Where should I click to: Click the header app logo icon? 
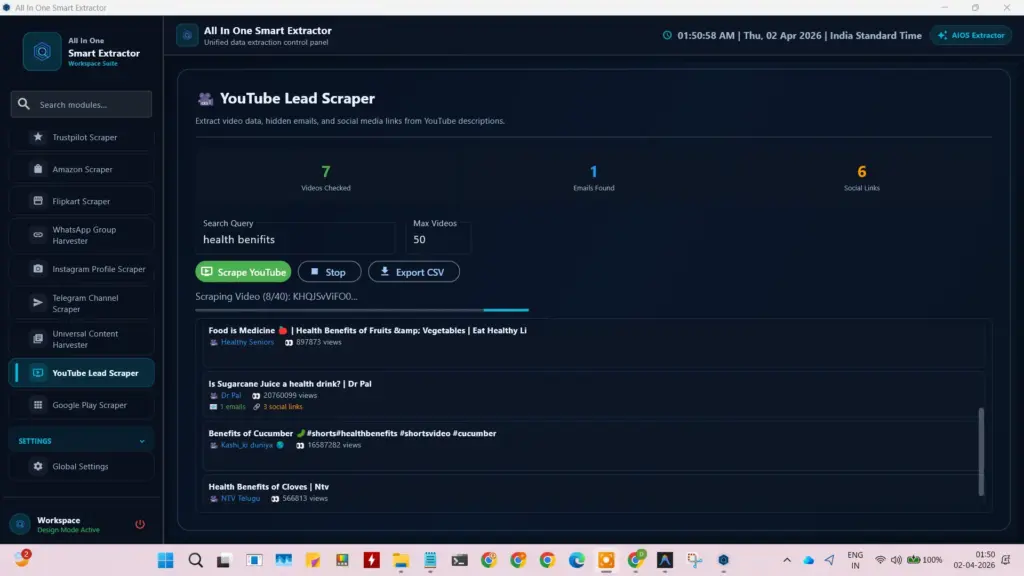(187, 35)
